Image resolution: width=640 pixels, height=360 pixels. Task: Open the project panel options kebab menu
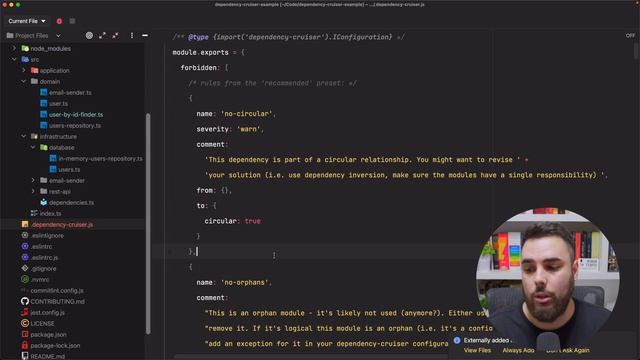[131, 36]
